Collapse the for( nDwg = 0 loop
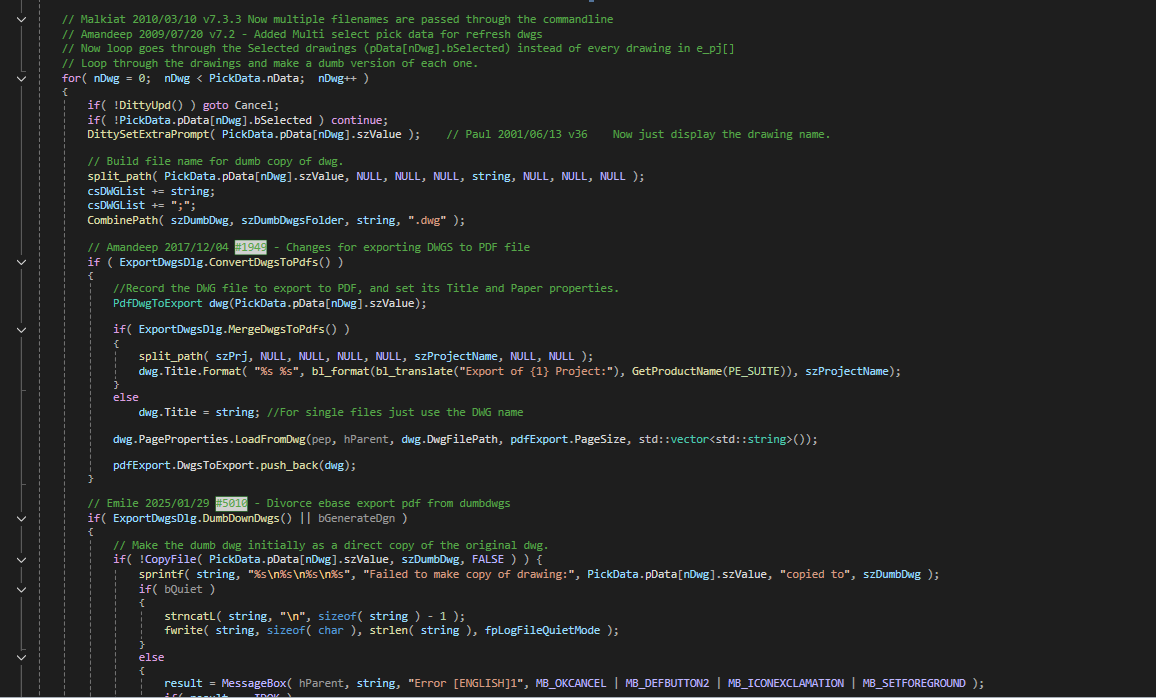1156x698 pixels. coord(21,79)
